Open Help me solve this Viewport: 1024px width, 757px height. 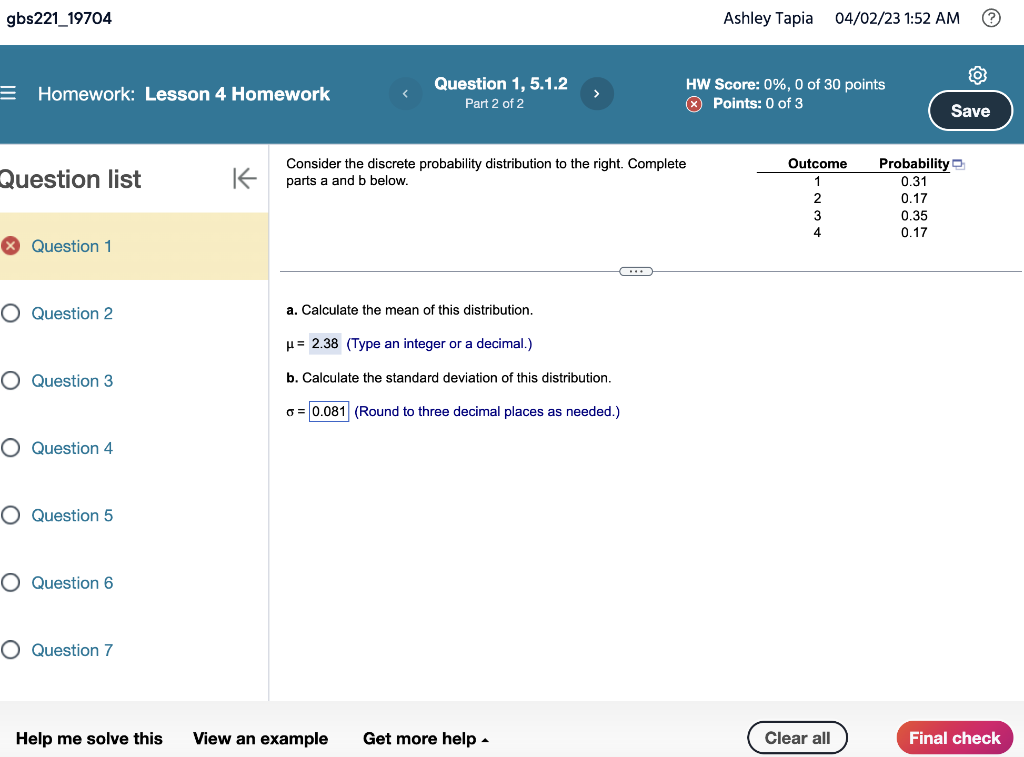(x=89, y=738)
